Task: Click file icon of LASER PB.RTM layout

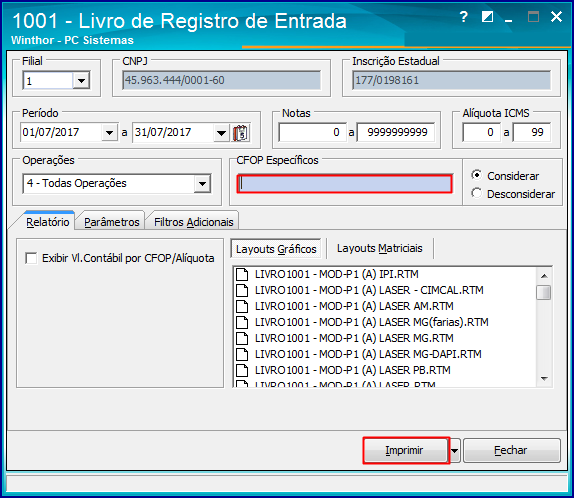Action: pos(242,370)
